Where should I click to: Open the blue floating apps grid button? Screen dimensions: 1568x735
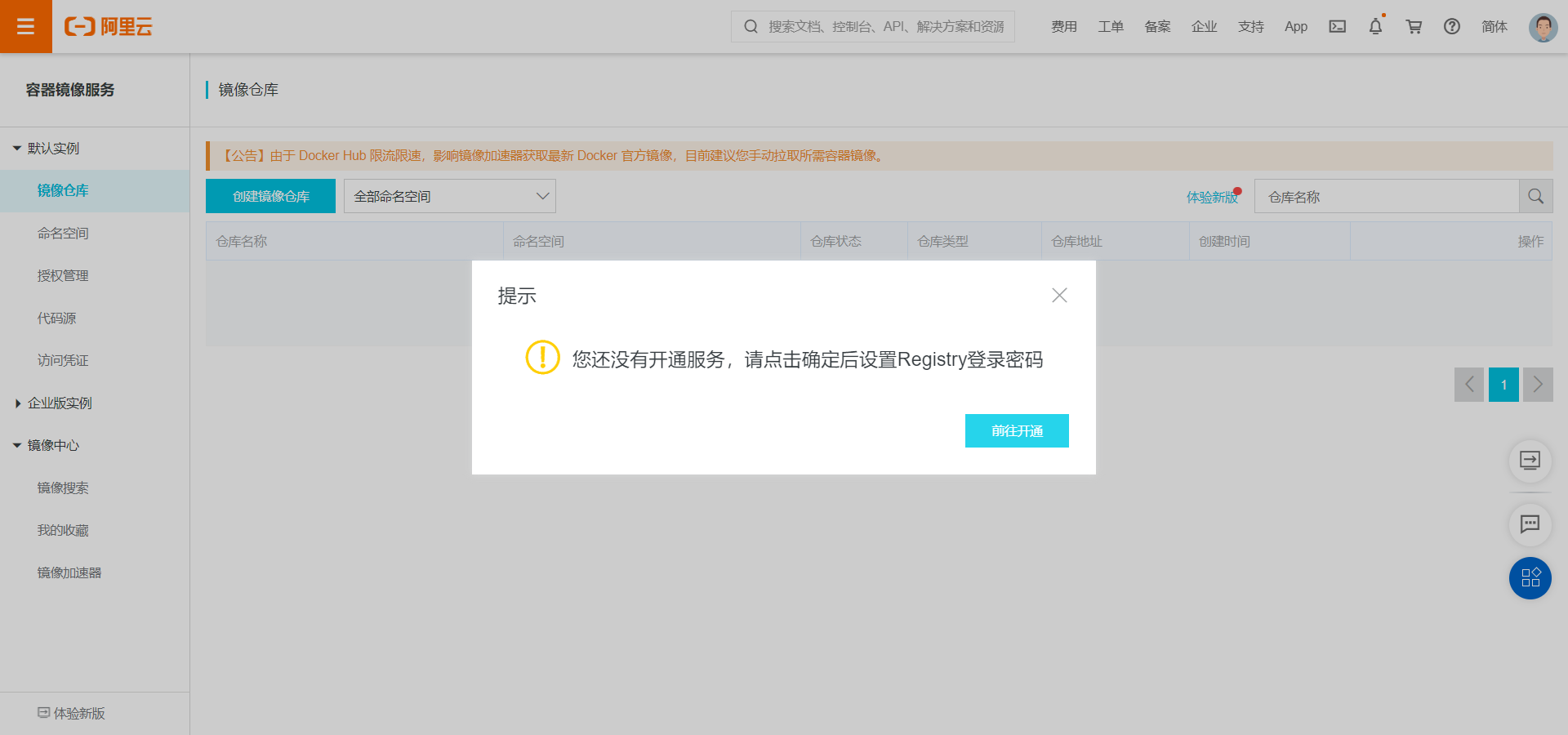coord(1530,578)
